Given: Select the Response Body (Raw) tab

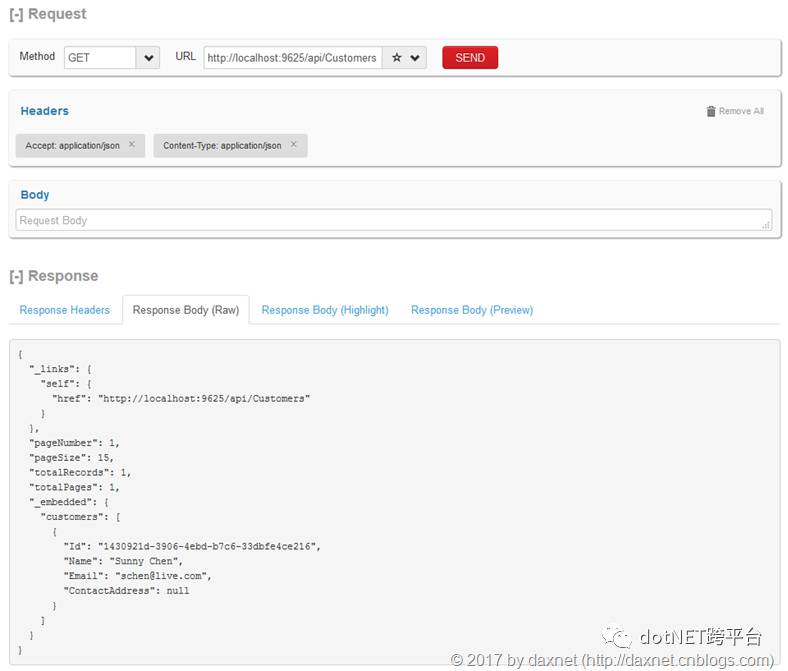Looking at the screenshot, I should (186, 310).
